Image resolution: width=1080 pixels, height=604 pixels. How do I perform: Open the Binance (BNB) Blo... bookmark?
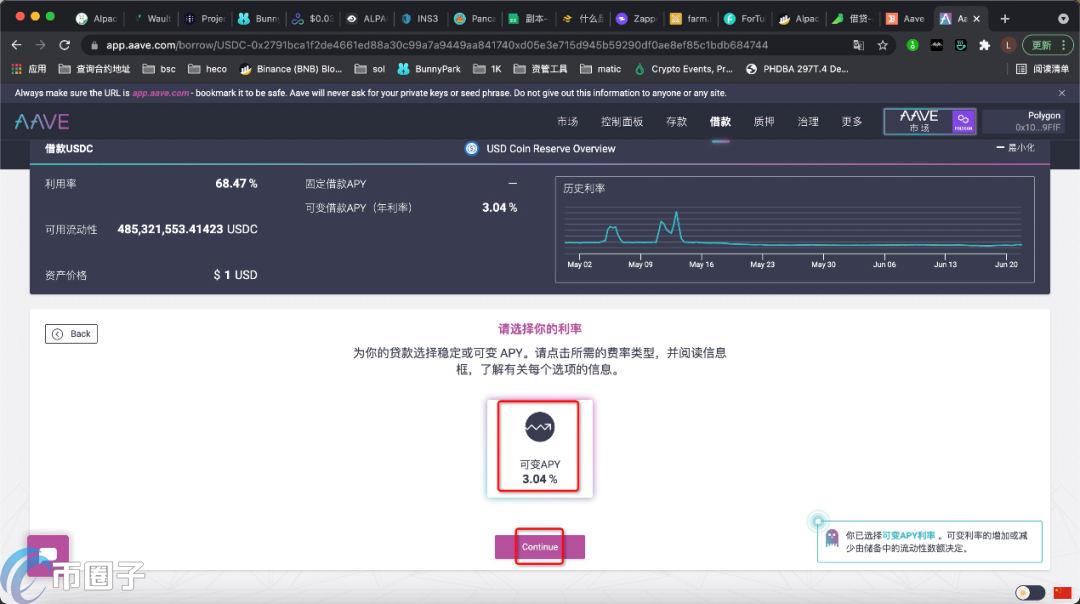pos(291,69)
